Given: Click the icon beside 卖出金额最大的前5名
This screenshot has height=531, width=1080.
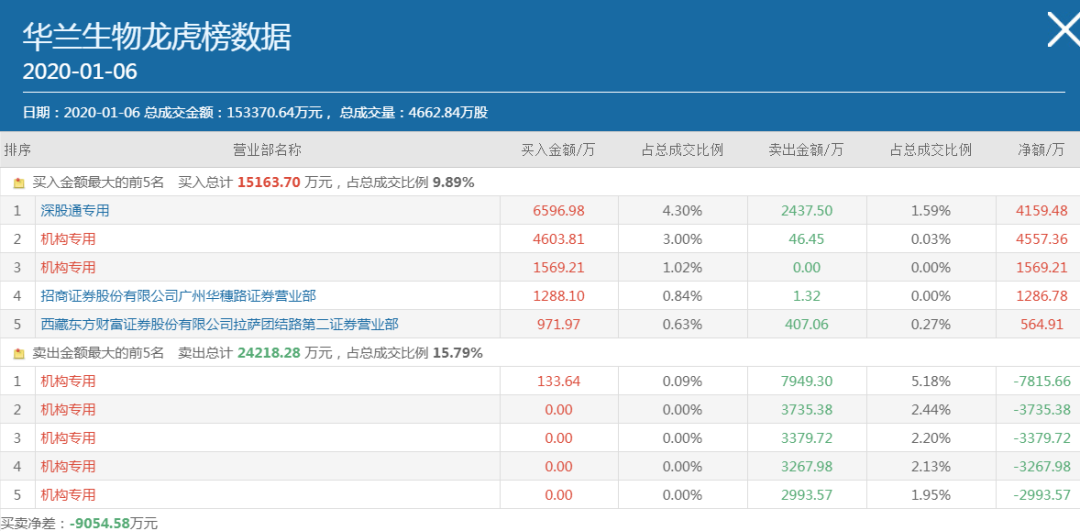Looking at the screenshot, I should point(19,353).
